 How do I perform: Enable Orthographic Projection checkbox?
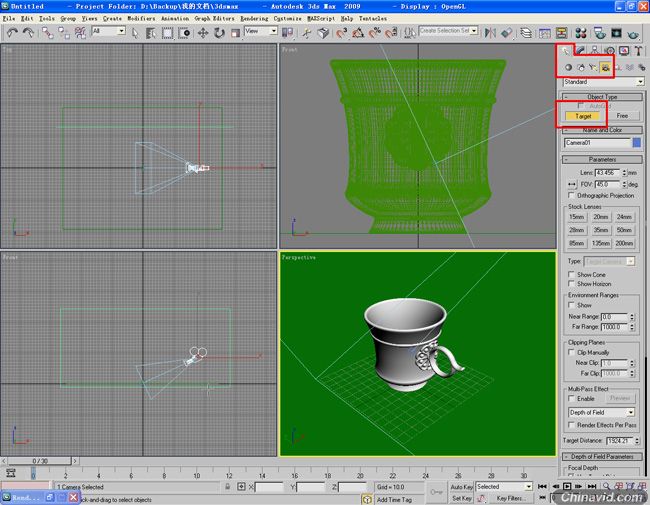pyautogui.click(x=571, y=195)
